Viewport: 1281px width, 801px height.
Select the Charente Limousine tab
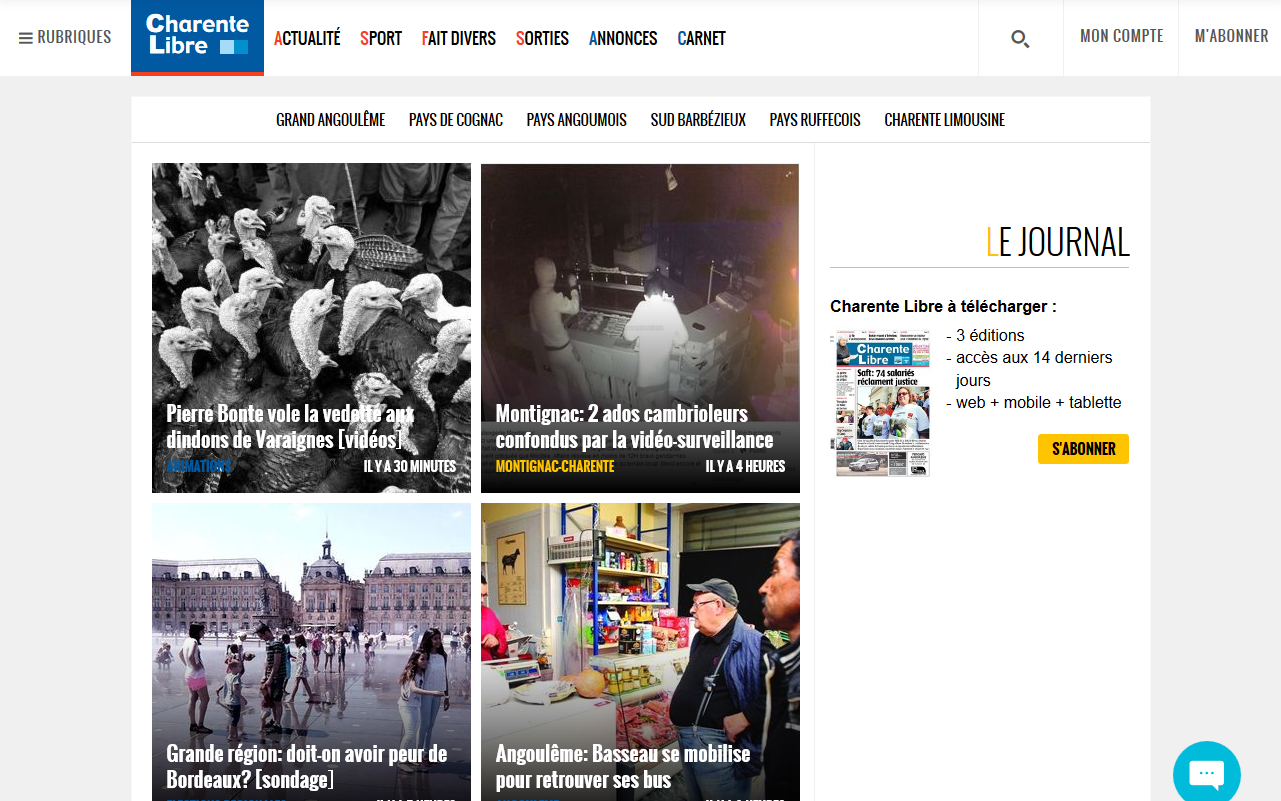944,120
